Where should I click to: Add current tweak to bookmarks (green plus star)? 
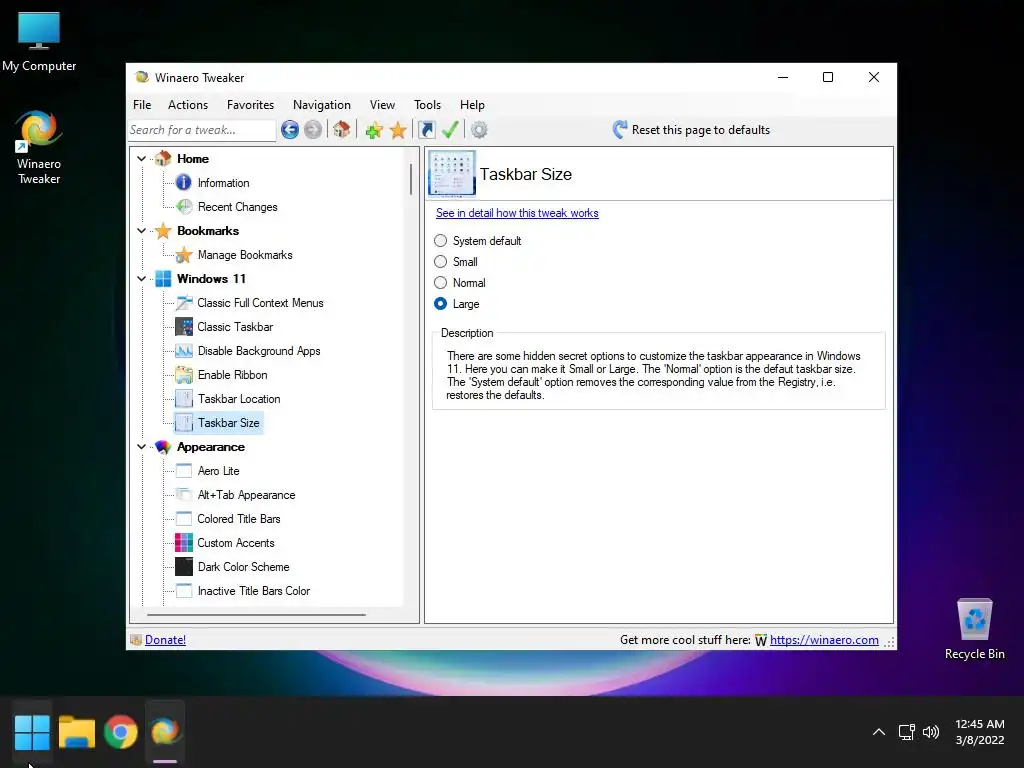[374, 130]
